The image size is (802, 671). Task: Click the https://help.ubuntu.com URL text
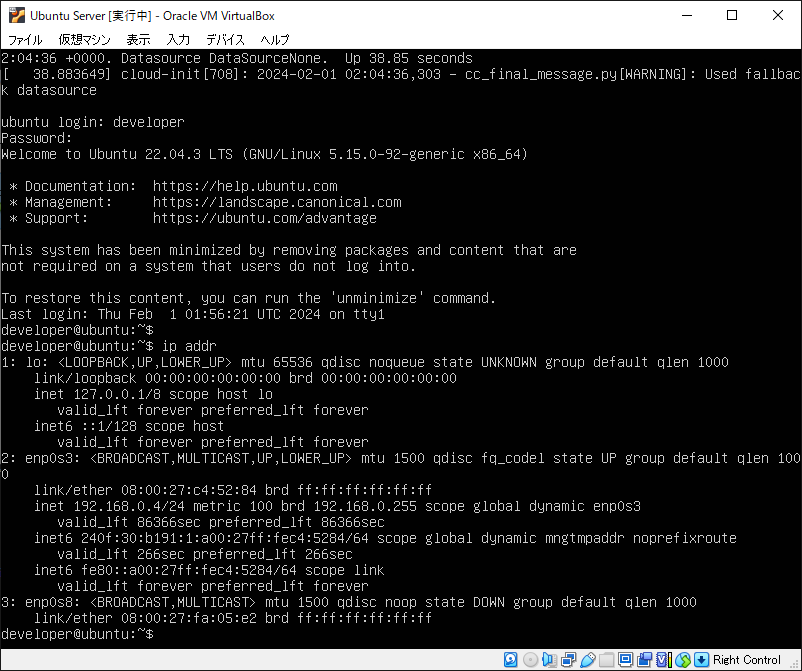pos(245,186)
